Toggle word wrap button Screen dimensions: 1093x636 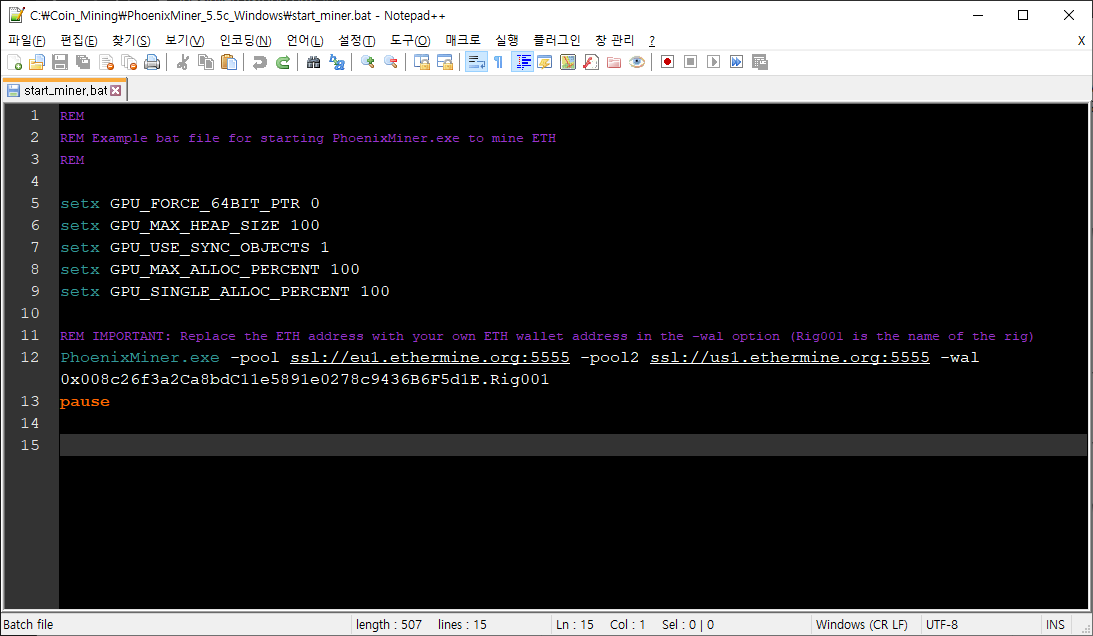[x=476, y=63]
